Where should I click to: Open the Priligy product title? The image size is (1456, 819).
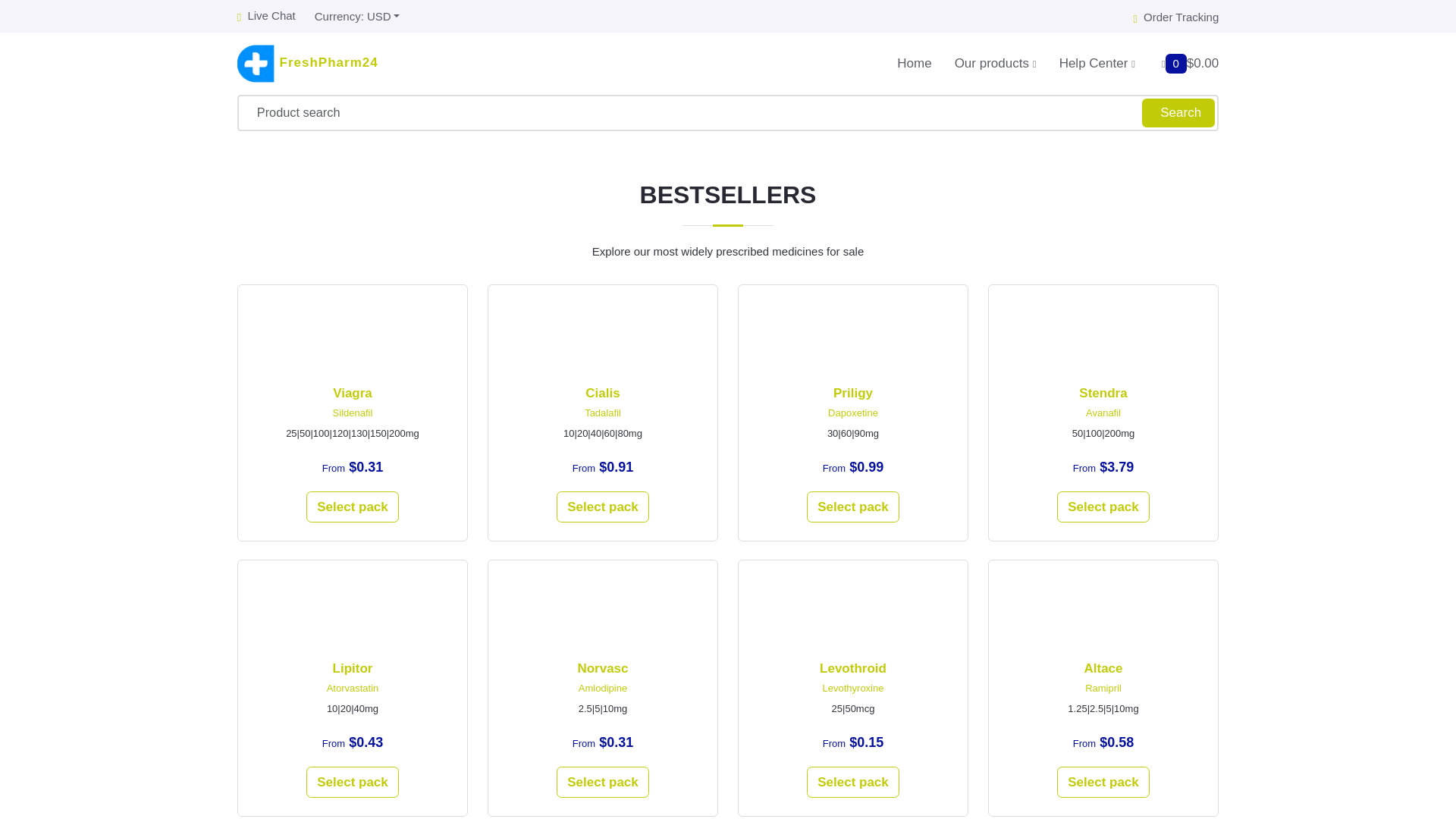coord(853,394)
